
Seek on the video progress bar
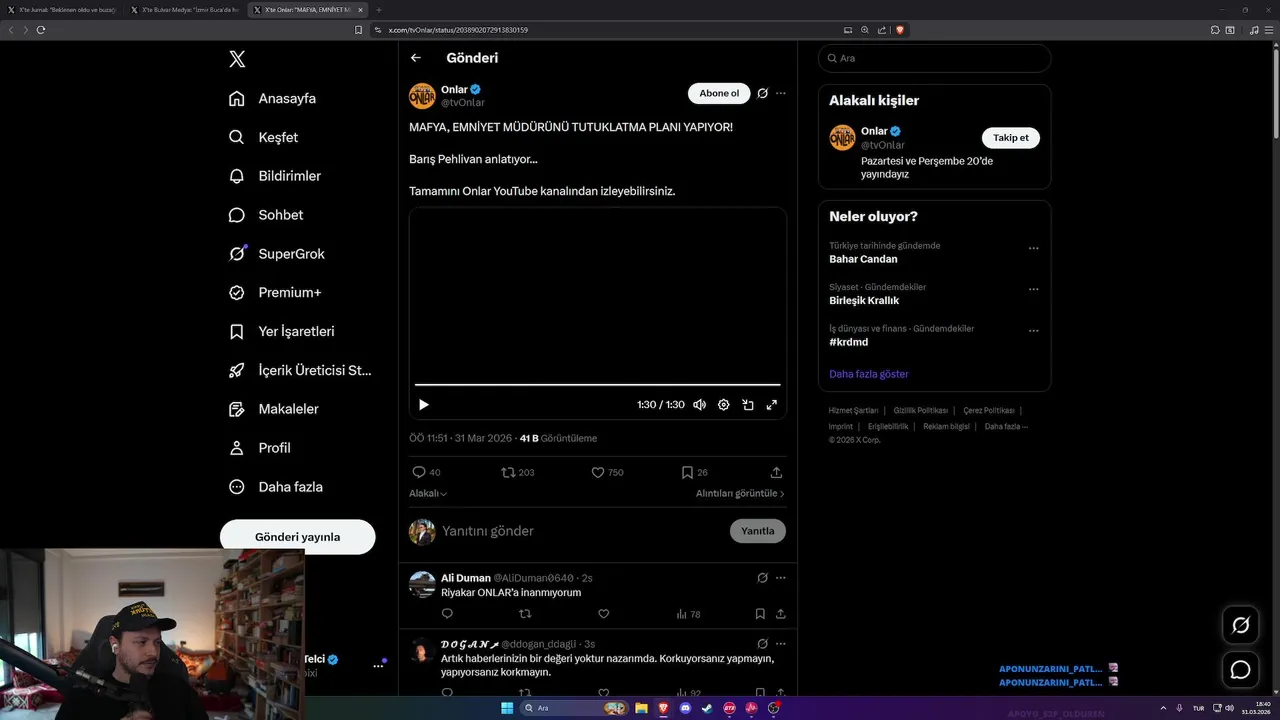pos(597,384)
